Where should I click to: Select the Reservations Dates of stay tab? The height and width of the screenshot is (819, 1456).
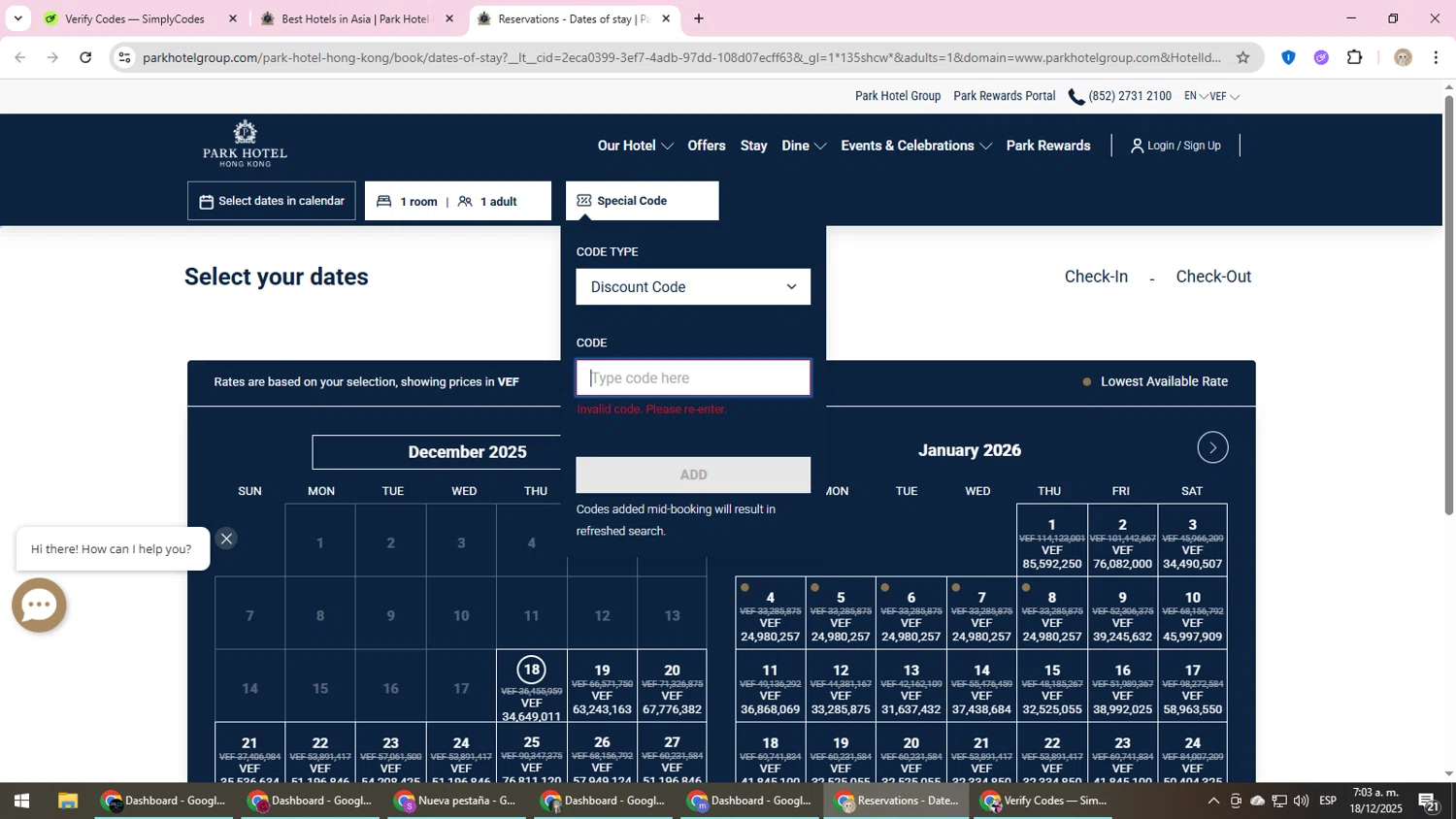pyautogui.click(x=573, y=18)
